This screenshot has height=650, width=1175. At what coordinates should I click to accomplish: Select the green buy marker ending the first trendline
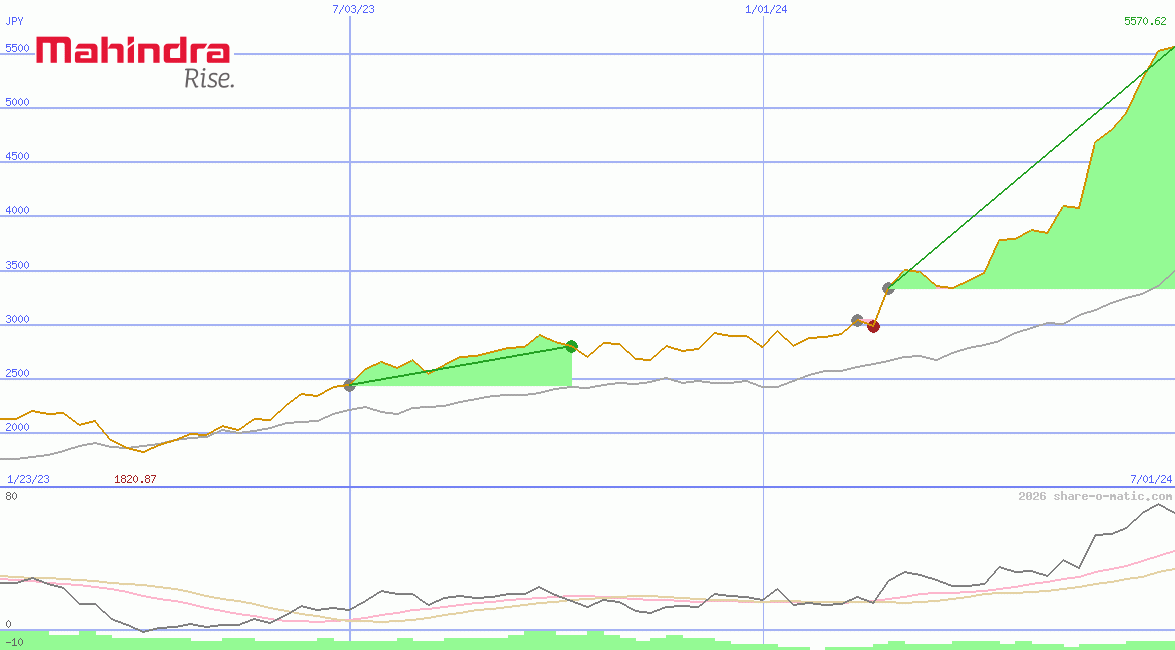[x=571, y=347]
